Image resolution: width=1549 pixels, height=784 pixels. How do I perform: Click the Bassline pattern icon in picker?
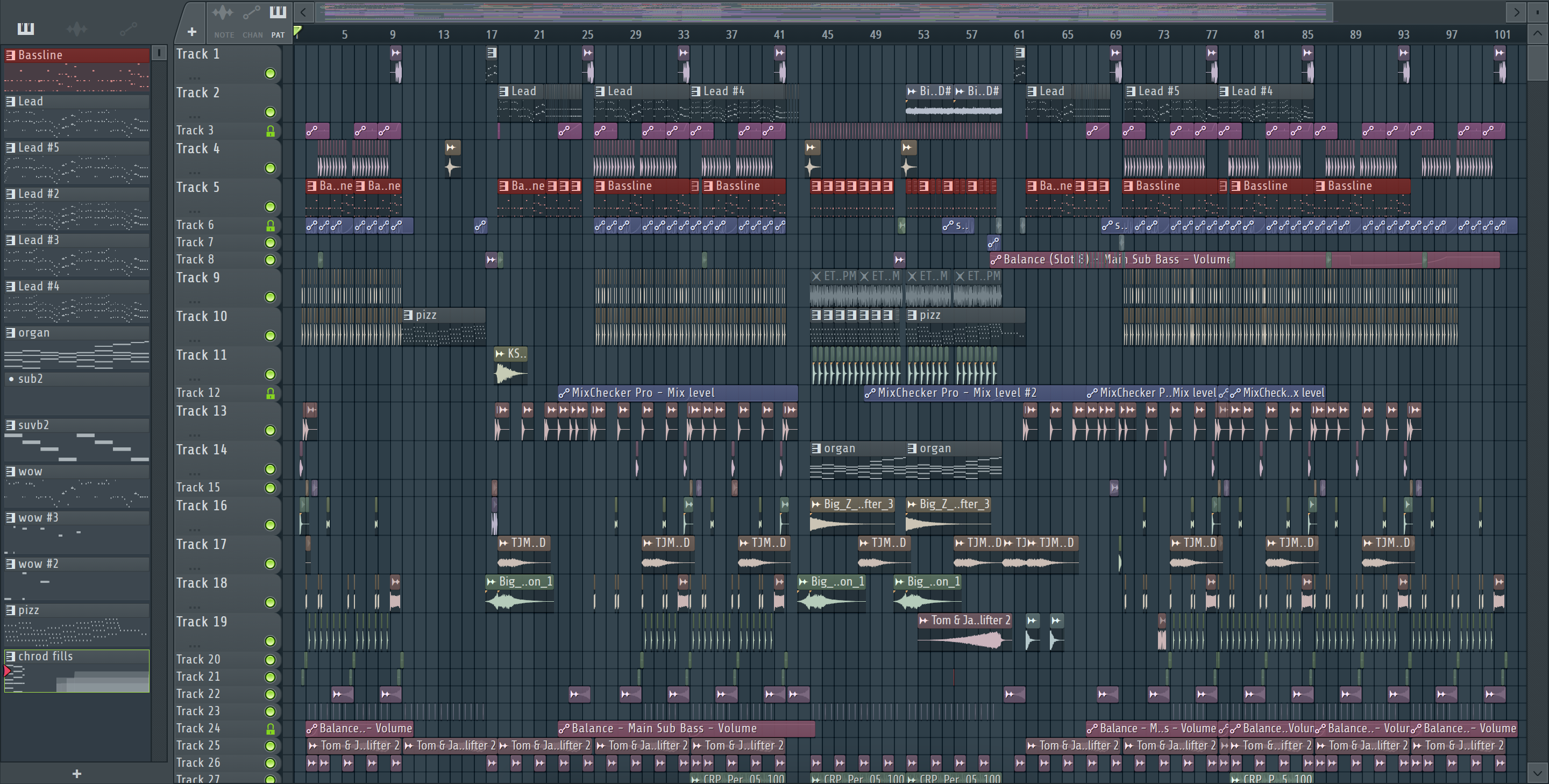click(x=10, y=55)
